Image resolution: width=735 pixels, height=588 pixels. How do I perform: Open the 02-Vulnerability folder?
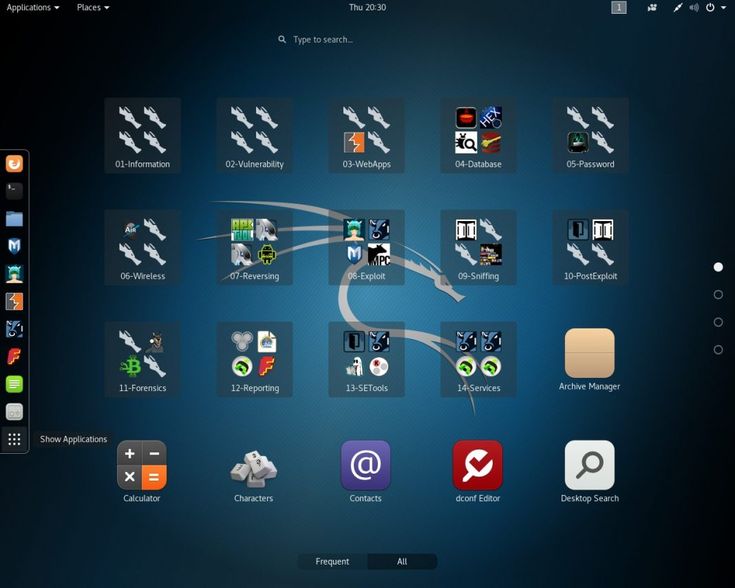(255, 136)
